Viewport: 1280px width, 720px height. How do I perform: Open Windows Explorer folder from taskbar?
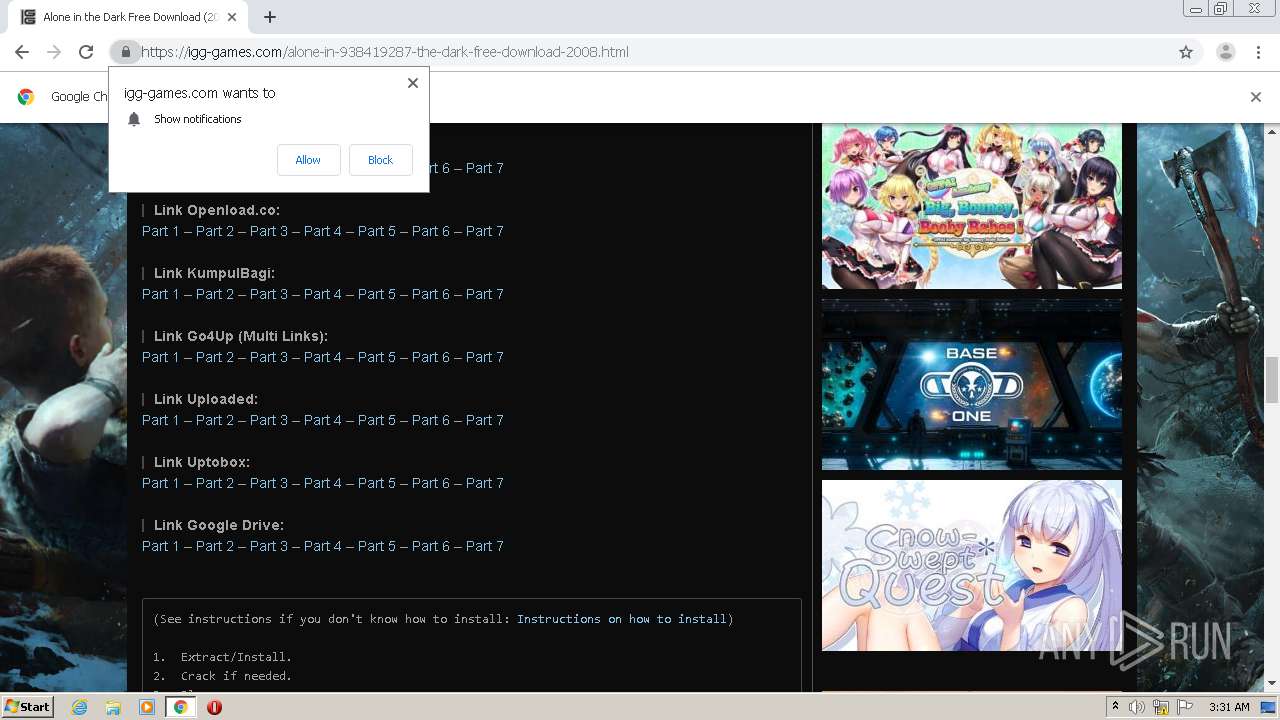point(113,707)
